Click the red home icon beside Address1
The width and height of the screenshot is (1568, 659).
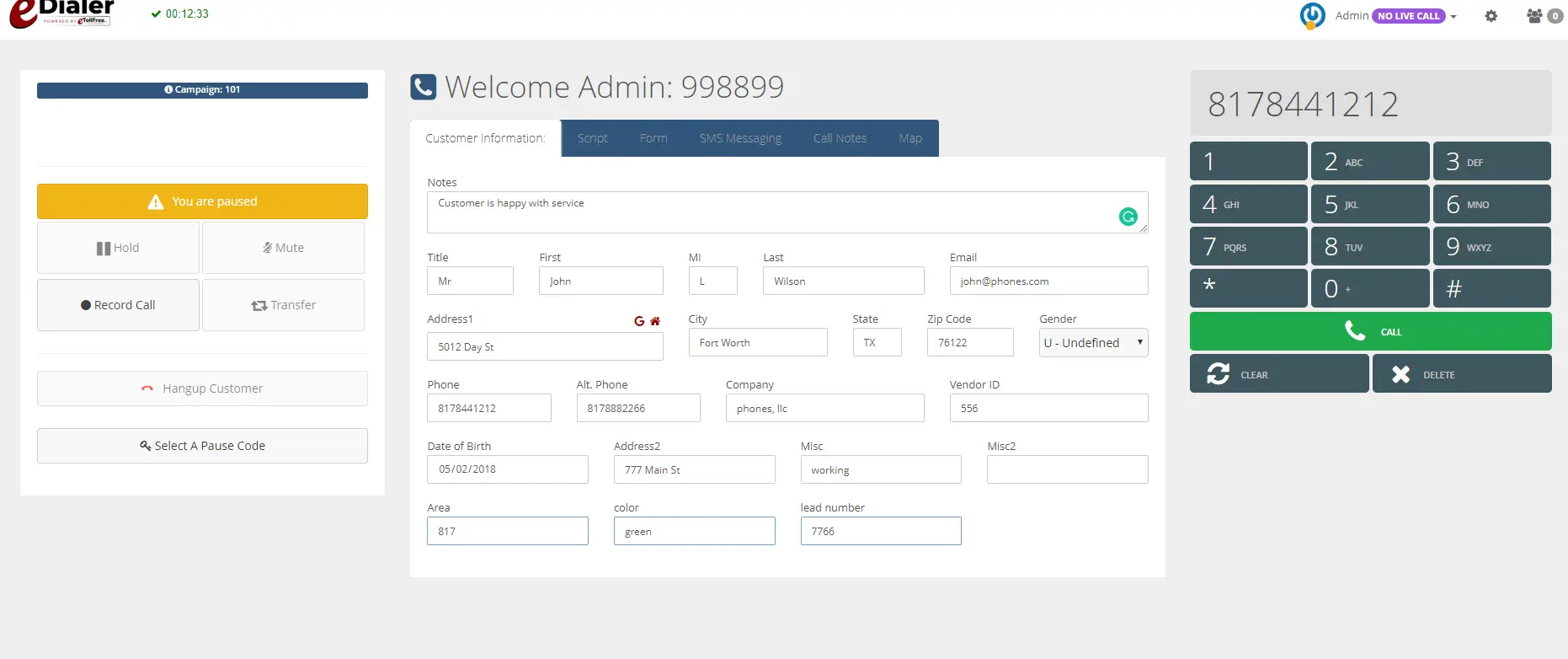655,321
